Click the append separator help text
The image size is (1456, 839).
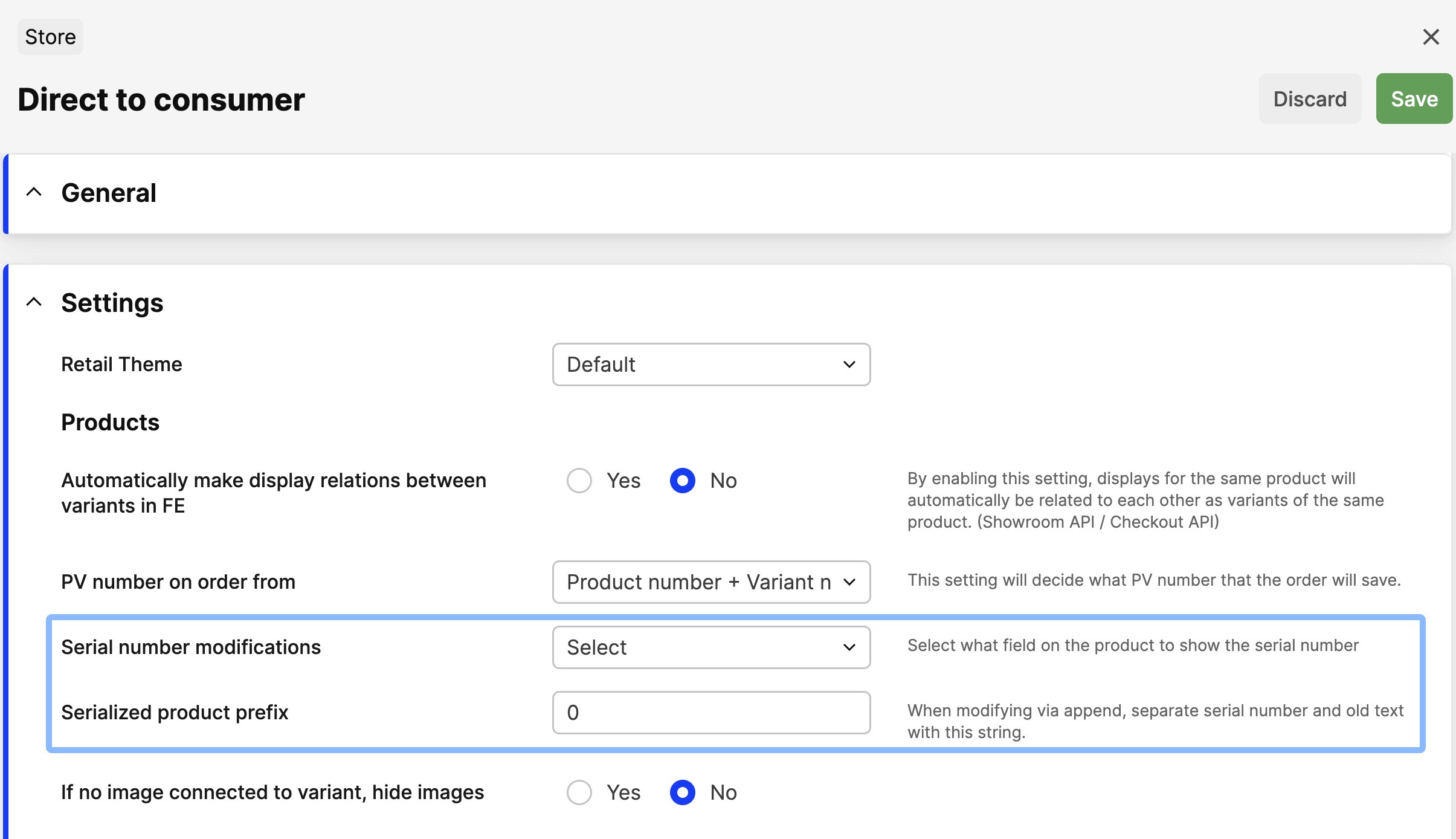(1155, 721)
